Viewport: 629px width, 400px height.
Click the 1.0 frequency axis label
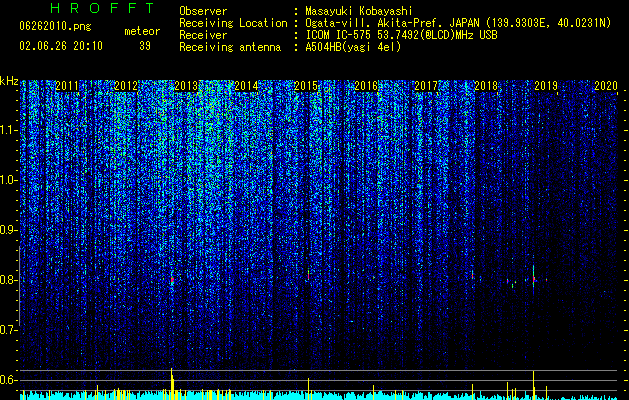click(x=8, y=180)
